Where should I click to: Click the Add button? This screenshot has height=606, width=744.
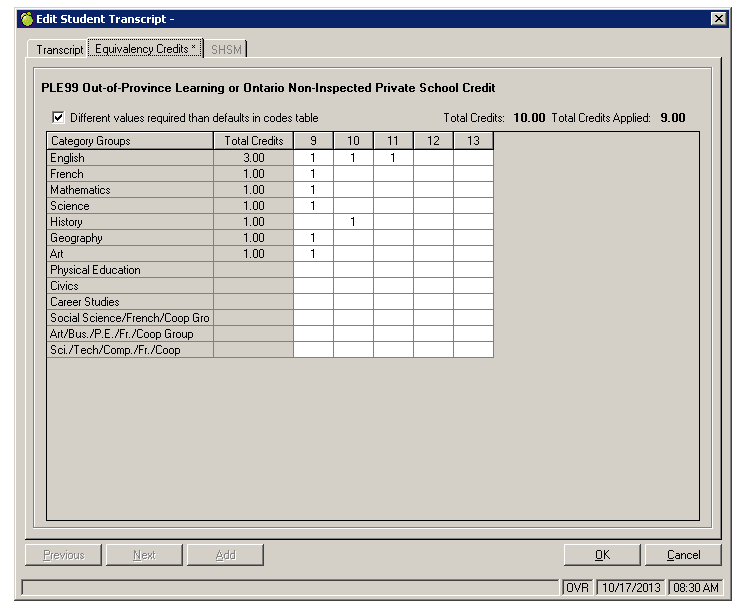[x=225, y=555]
